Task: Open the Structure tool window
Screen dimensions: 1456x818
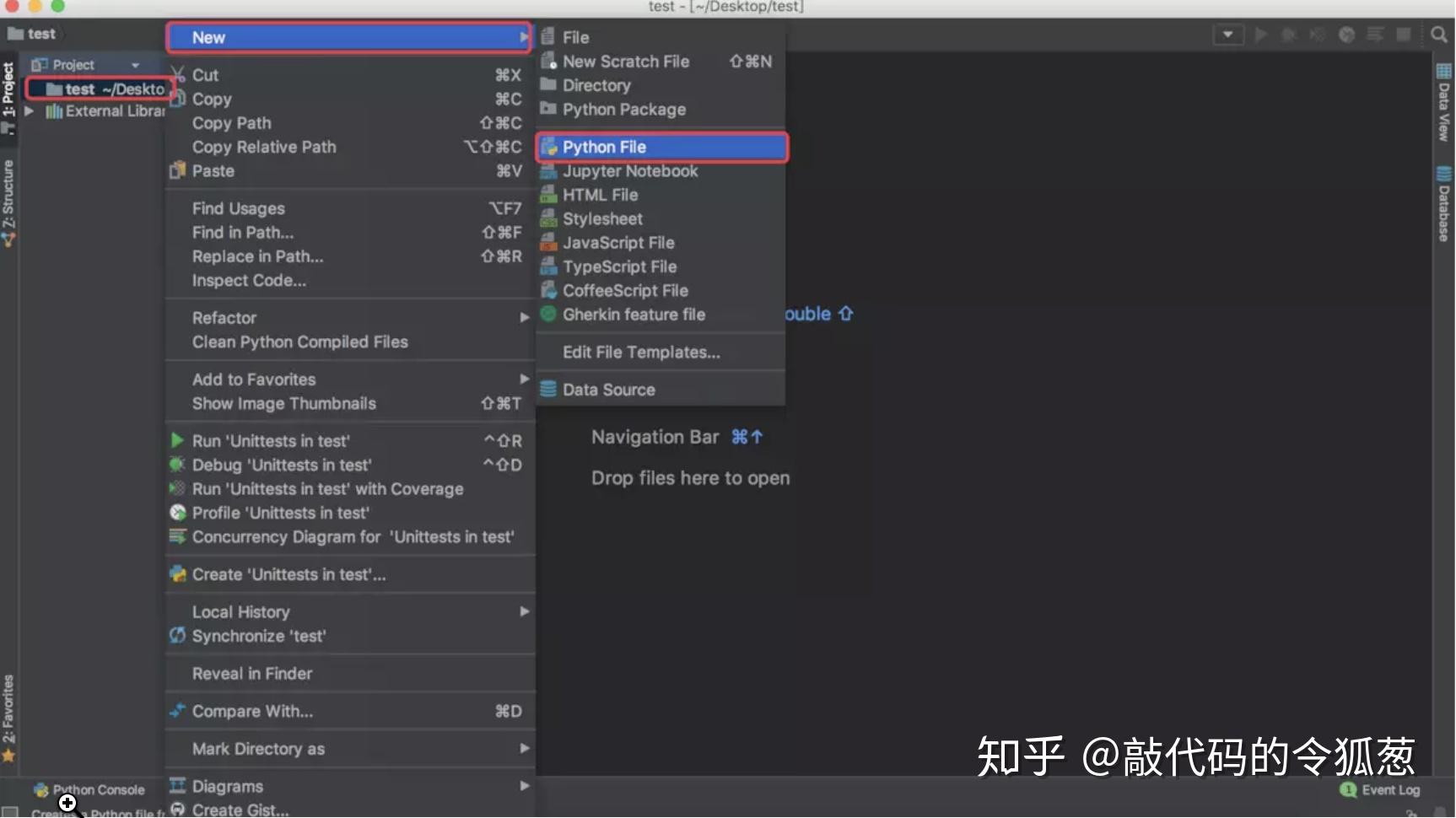Action: pyautogui.click(x=9, y=192)
